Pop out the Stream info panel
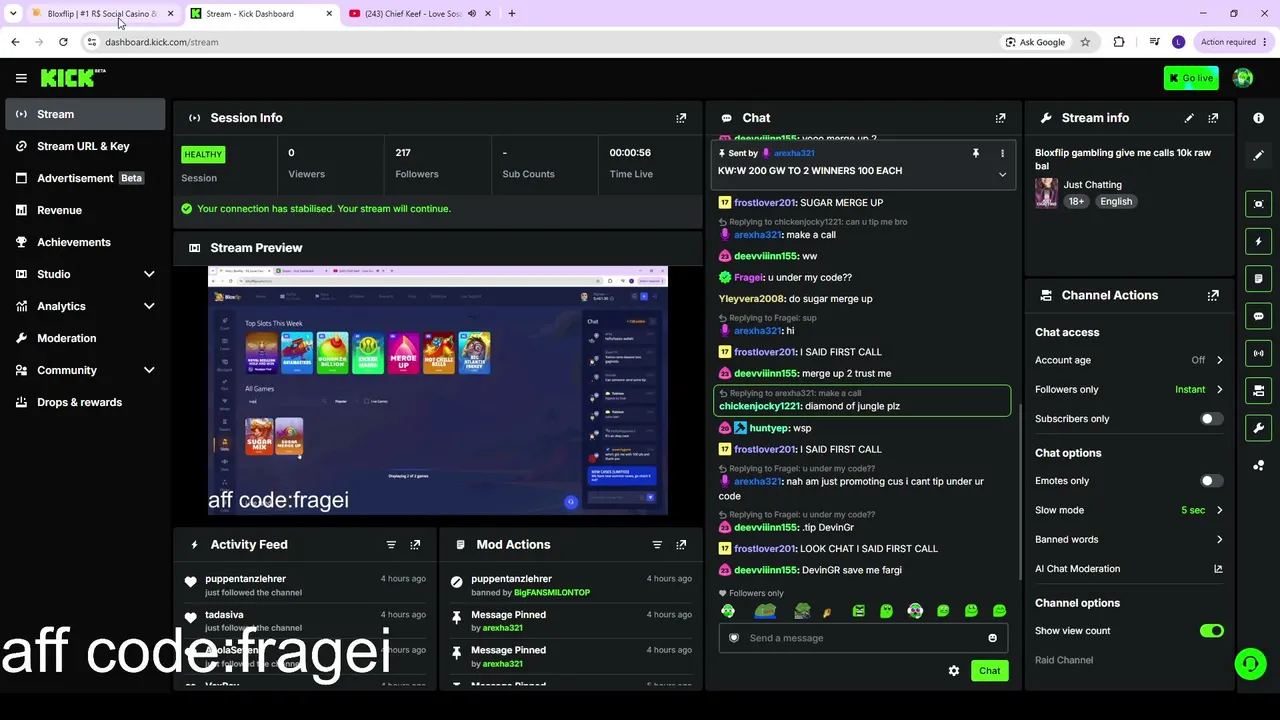 pos(1213,118)
